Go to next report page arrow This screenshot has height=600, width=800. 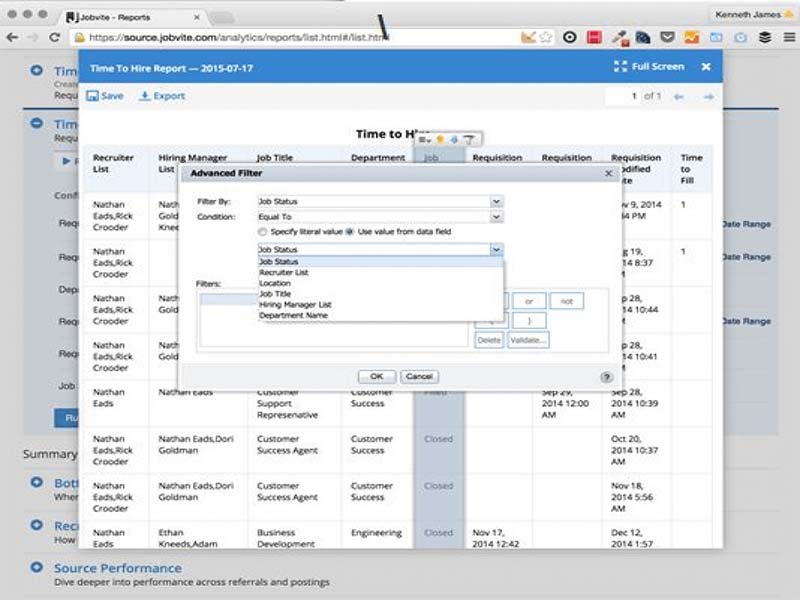click(708, 97)
